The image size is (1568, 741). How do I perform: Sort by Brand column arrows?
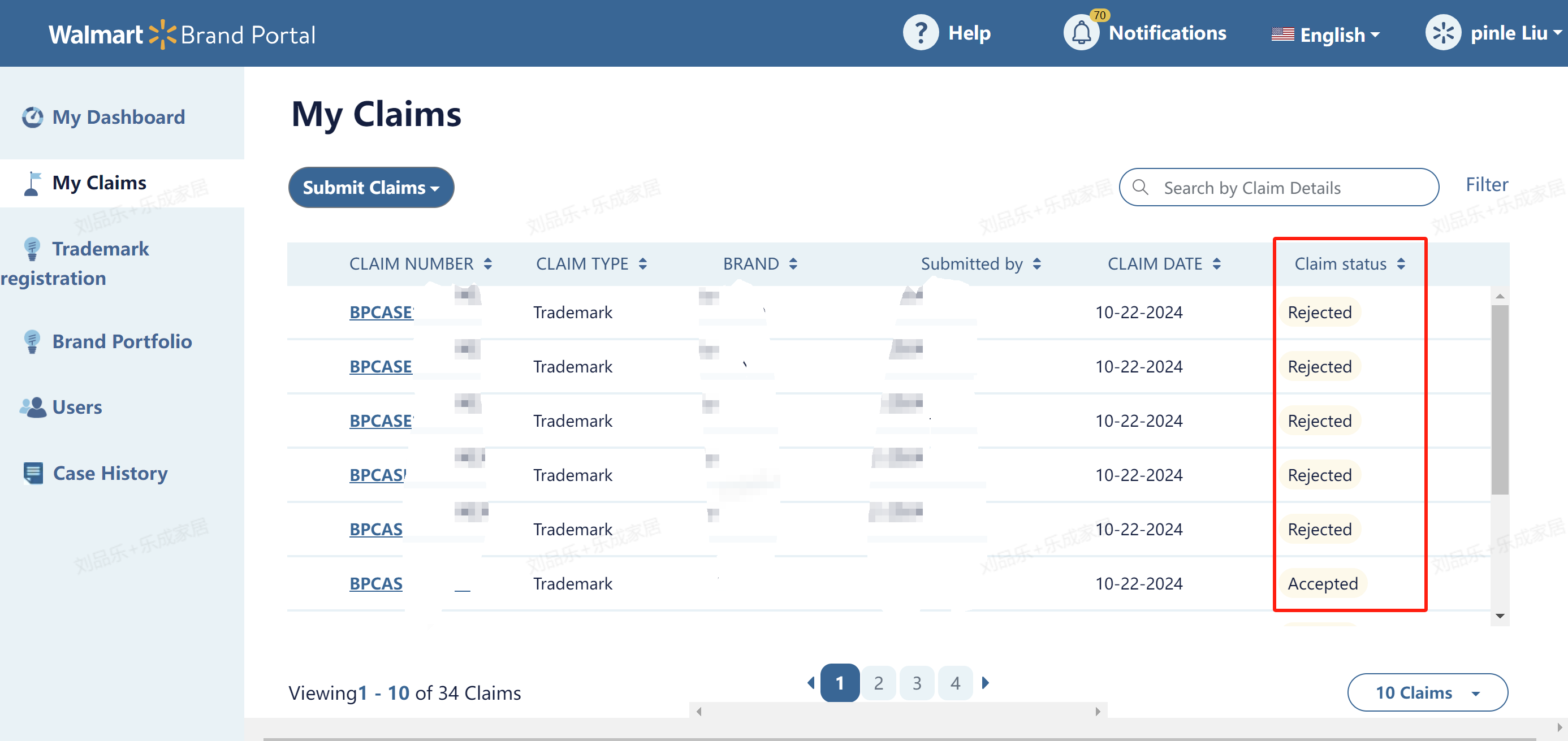(793, 263)
